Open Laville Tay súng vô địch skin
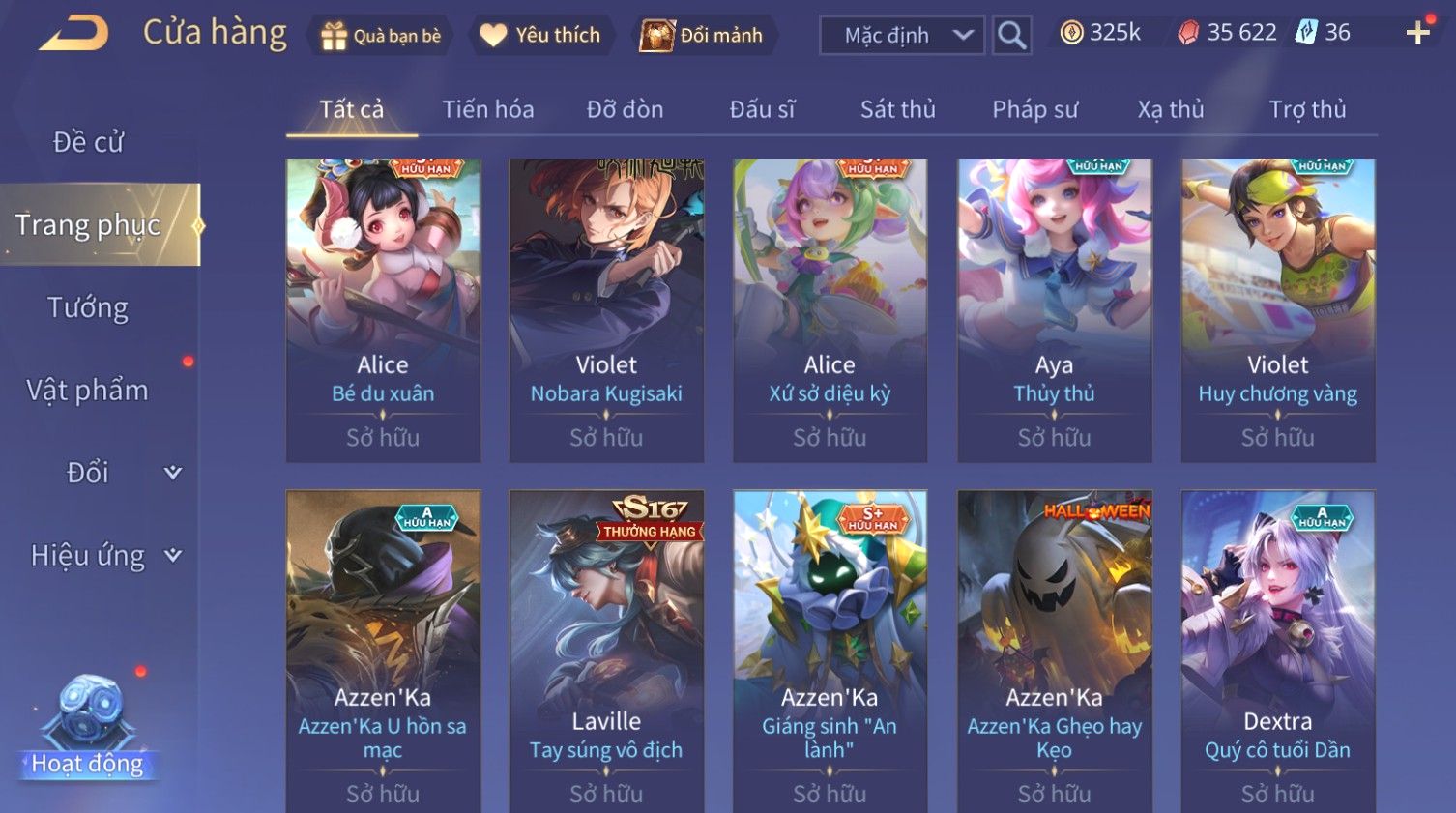1456x813 pixels. 606,651
